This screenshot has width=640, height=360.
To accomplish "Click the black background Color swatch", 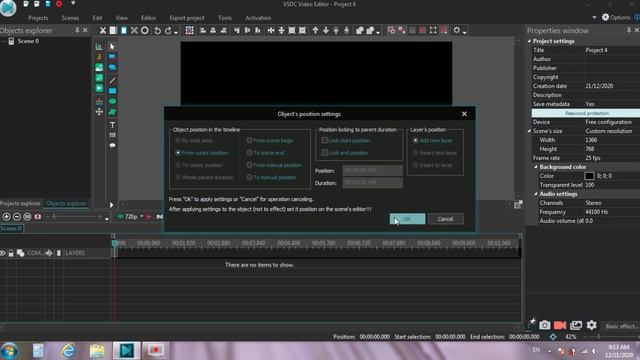I will click(x=589, y=176).
